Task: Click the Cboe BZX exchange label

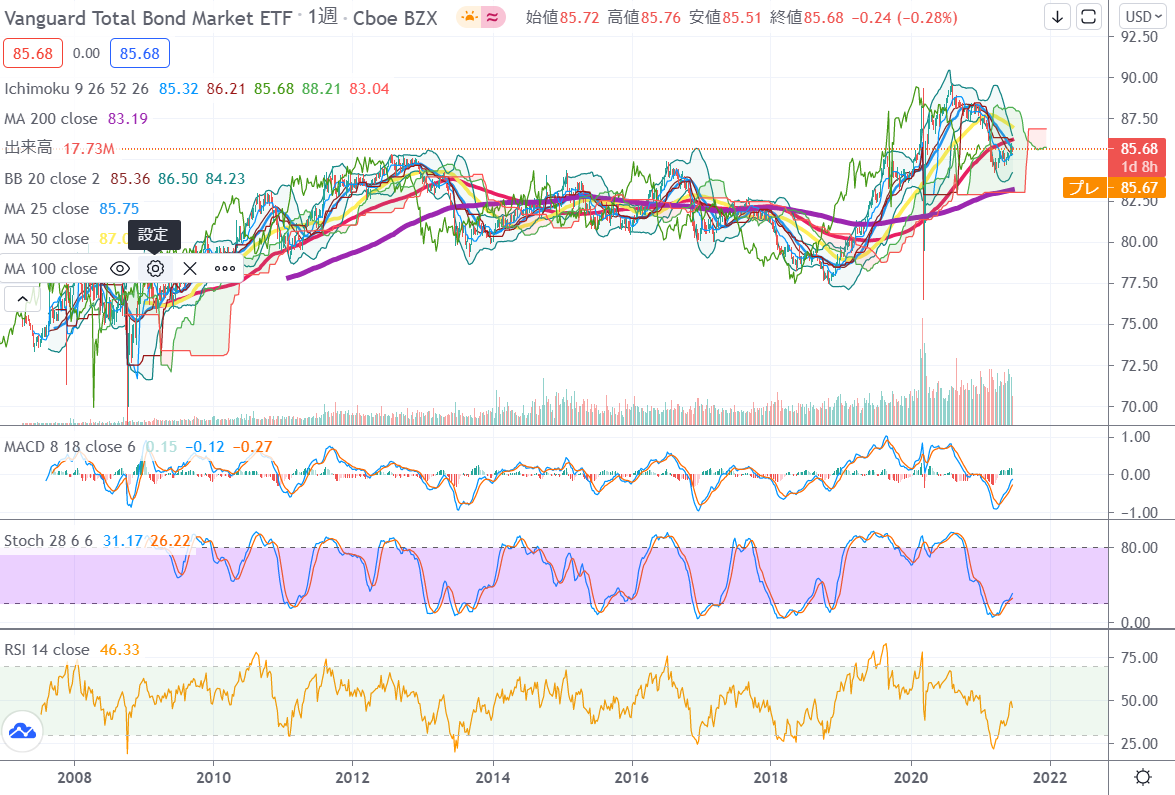Action: click(395, 18)
